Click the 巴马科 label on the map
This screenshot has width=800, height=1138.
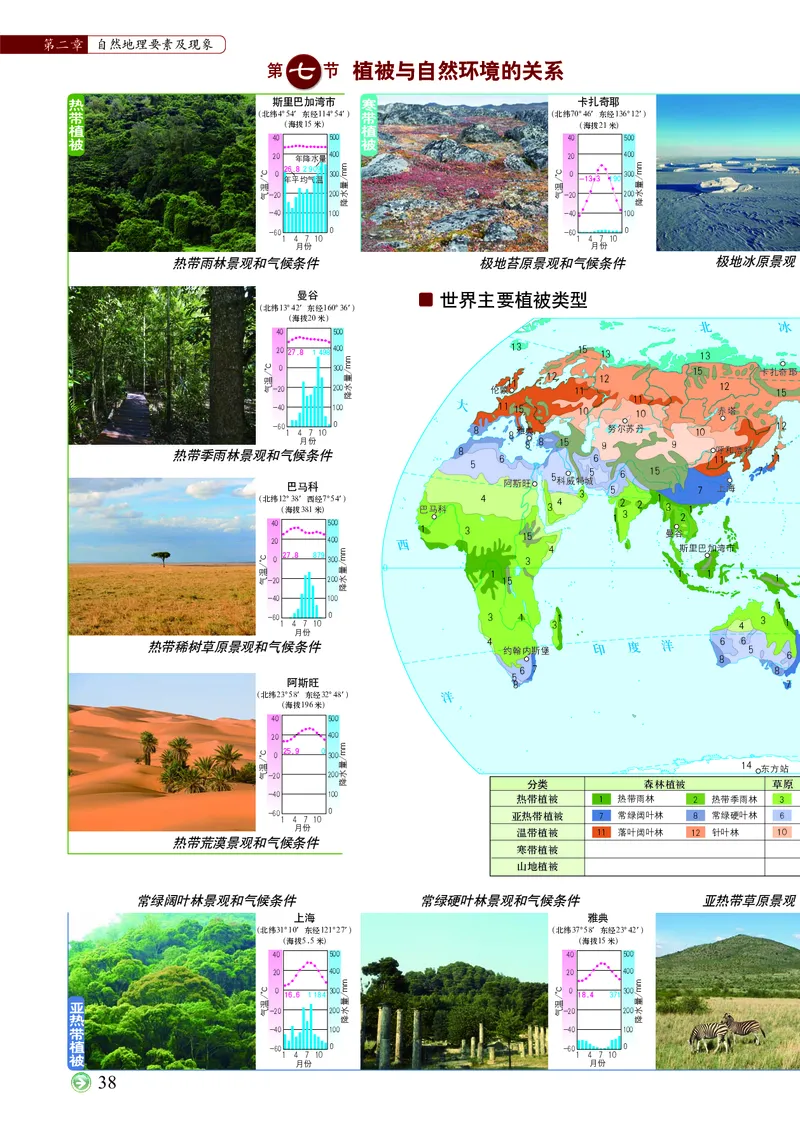[433, 509]
